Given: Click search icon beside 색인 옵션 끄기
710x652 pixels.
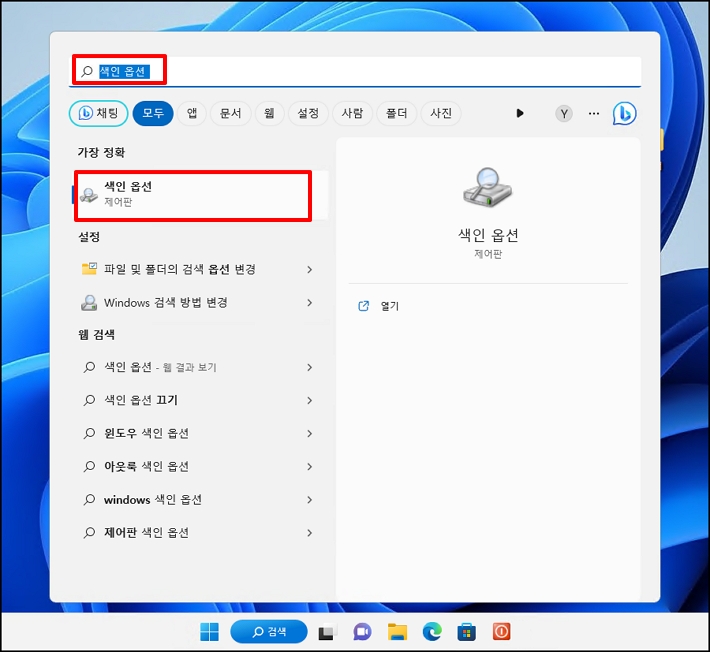Looking at the screenshot, I should (x=89, y=400).
